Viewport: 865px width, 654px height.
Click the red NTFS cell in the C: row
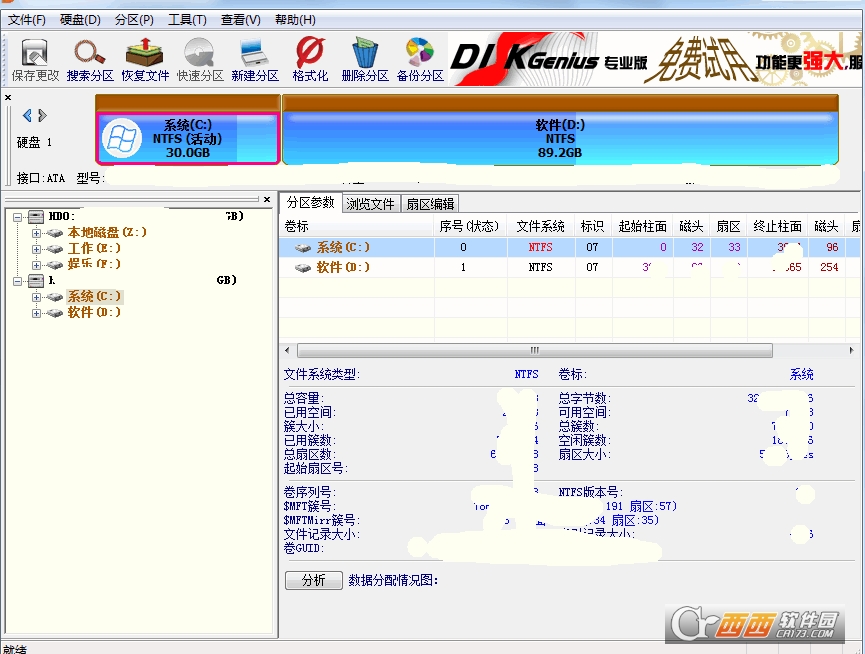point(541,248)
